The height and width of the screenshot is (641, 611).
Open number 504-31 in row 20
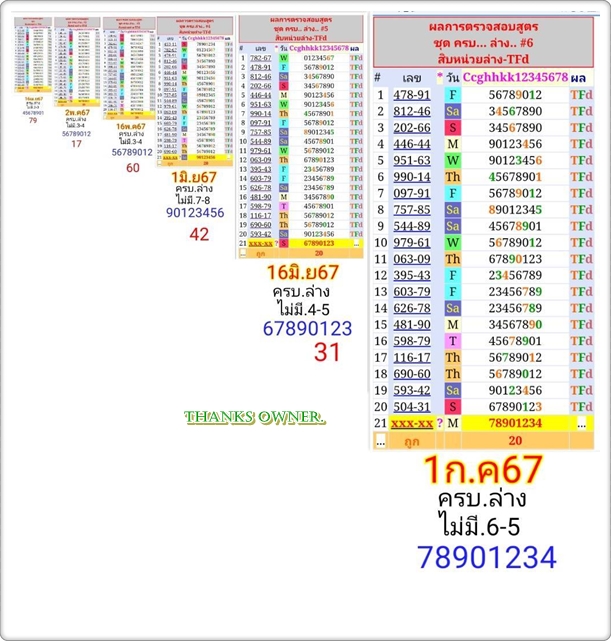point(412,407)
